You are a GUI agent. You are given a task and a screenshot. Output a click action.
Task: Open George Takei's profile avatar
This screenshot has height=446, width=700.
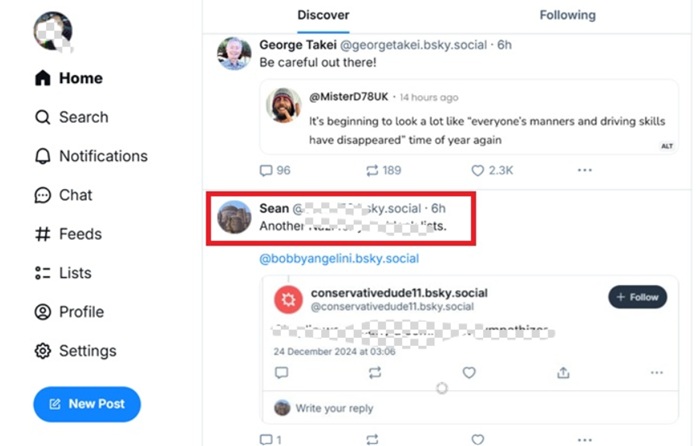(x=234, y=53)
